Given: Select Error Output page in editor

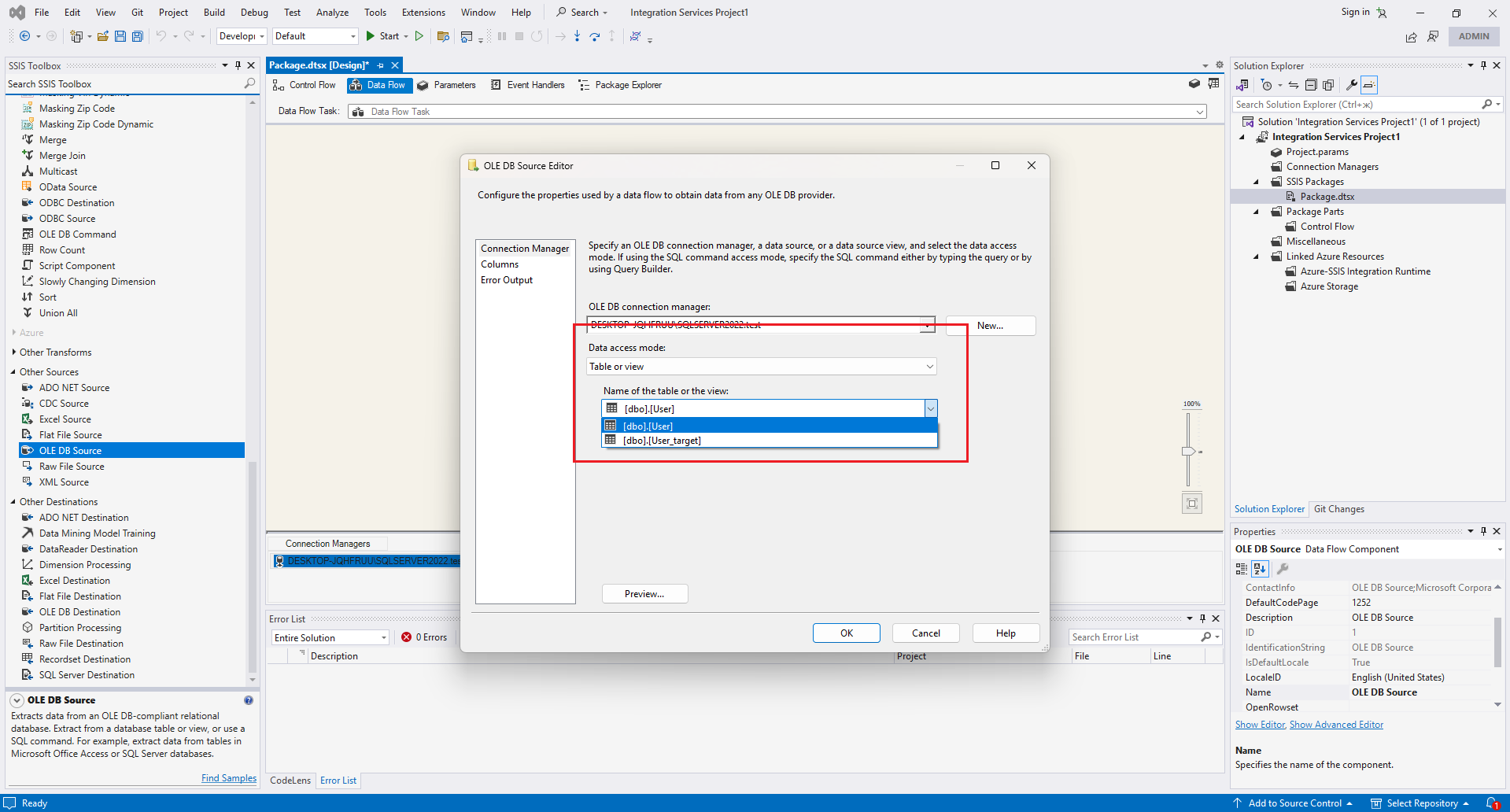Looking at the screenshot, I should click(x=507, y=280).
